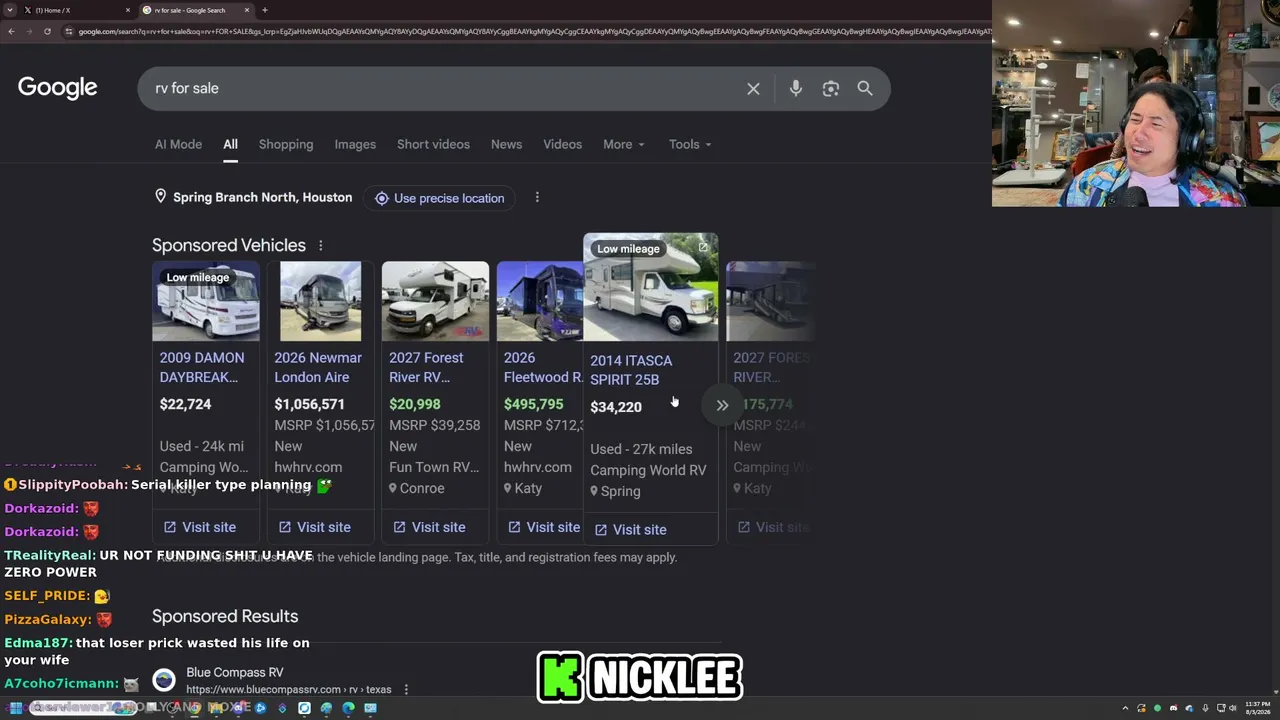Switch to News results tab
The height and width of the screenshot is (720, 1280).
[506, 144]
